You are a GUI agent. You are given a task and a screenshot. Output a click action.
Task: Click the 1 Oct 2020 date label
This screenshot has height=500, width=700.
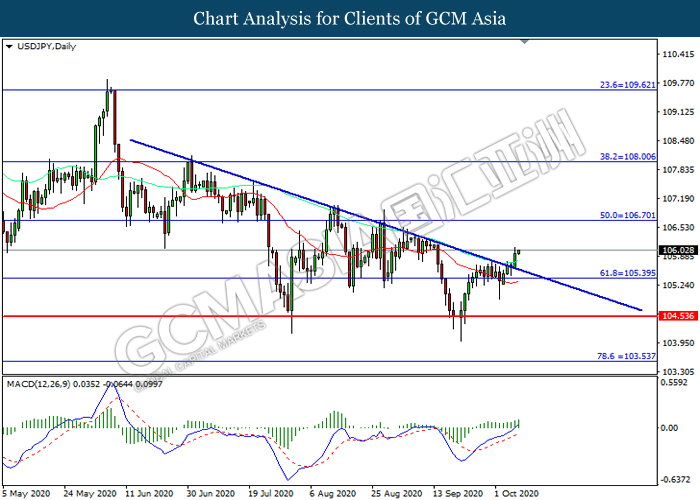click(517, 493)
